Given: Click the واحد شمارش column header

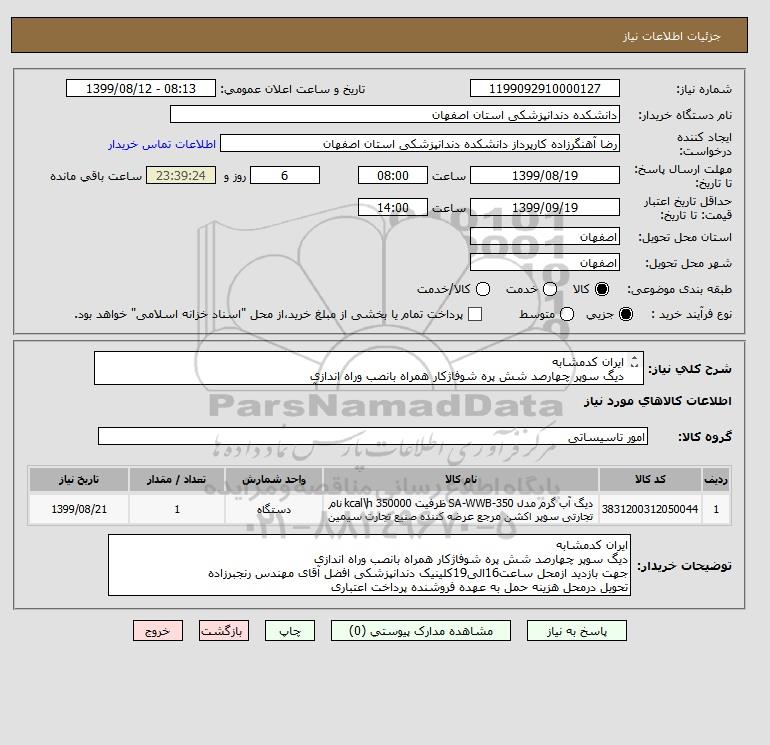Looking at the screenshot, I should click(x=274, y=479).
